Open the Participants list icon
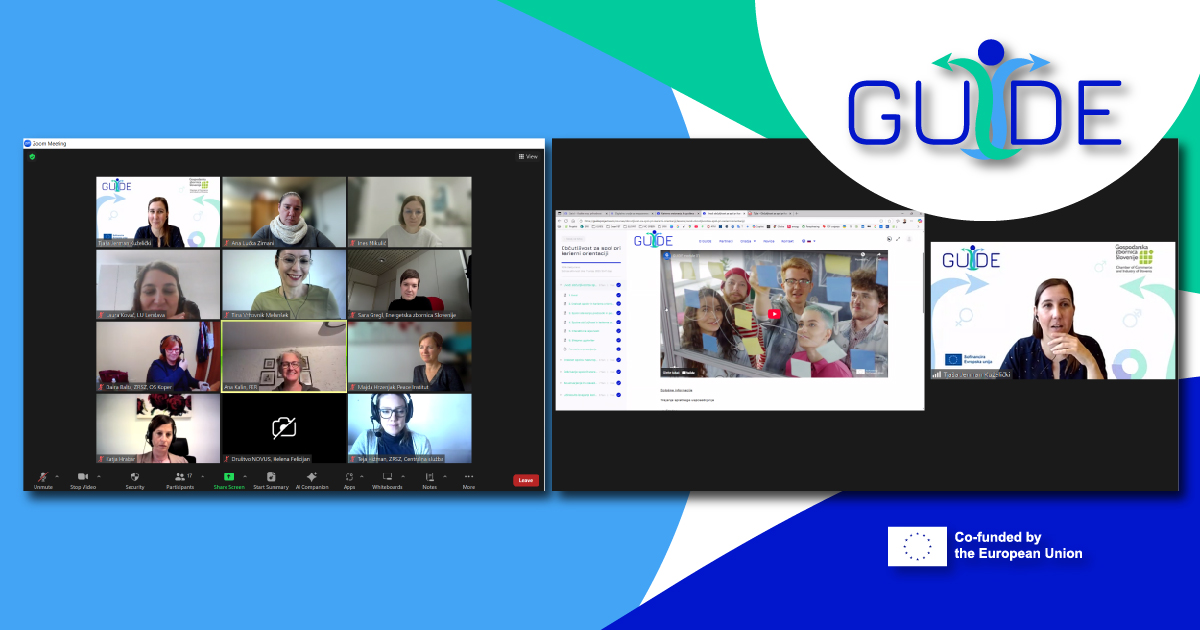Image resolution: width=1200 pixels, height=630 pixels. point(179,477)
